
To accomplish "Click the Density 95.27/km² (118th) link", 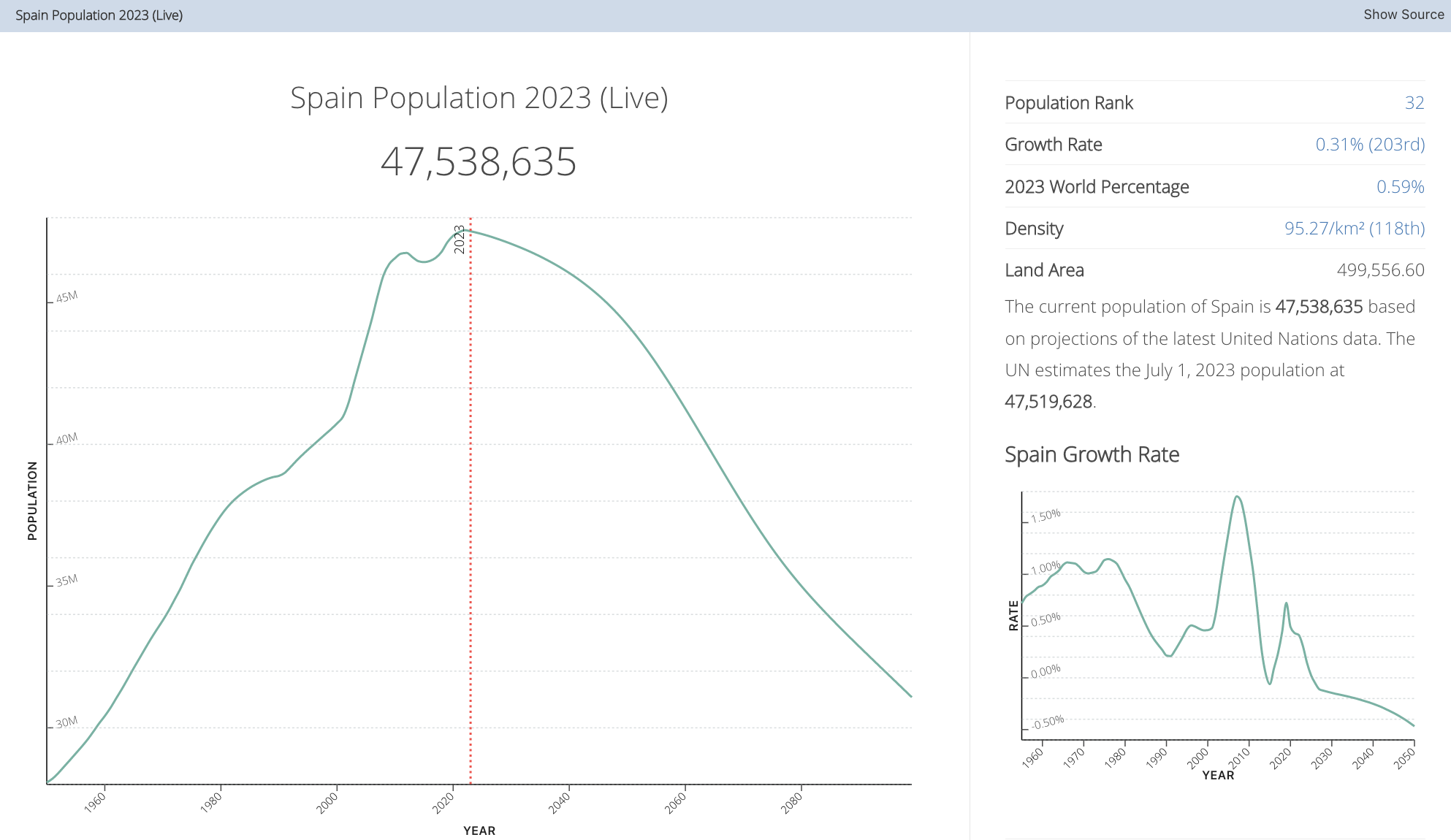I will (1354, 229).
